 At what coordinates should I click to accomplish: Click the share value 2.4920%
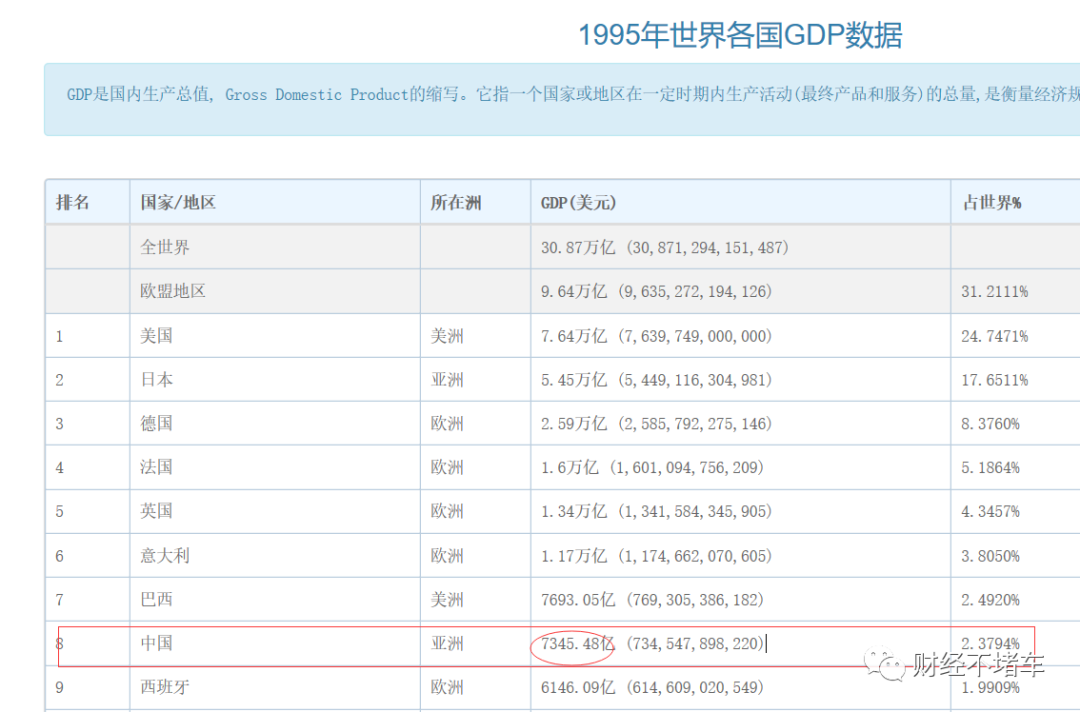990,600
